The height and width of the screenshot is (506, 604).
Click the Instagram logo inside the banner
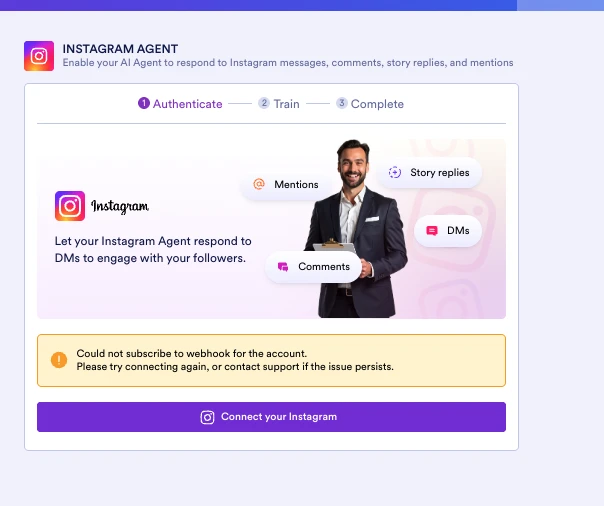(70, 206)
